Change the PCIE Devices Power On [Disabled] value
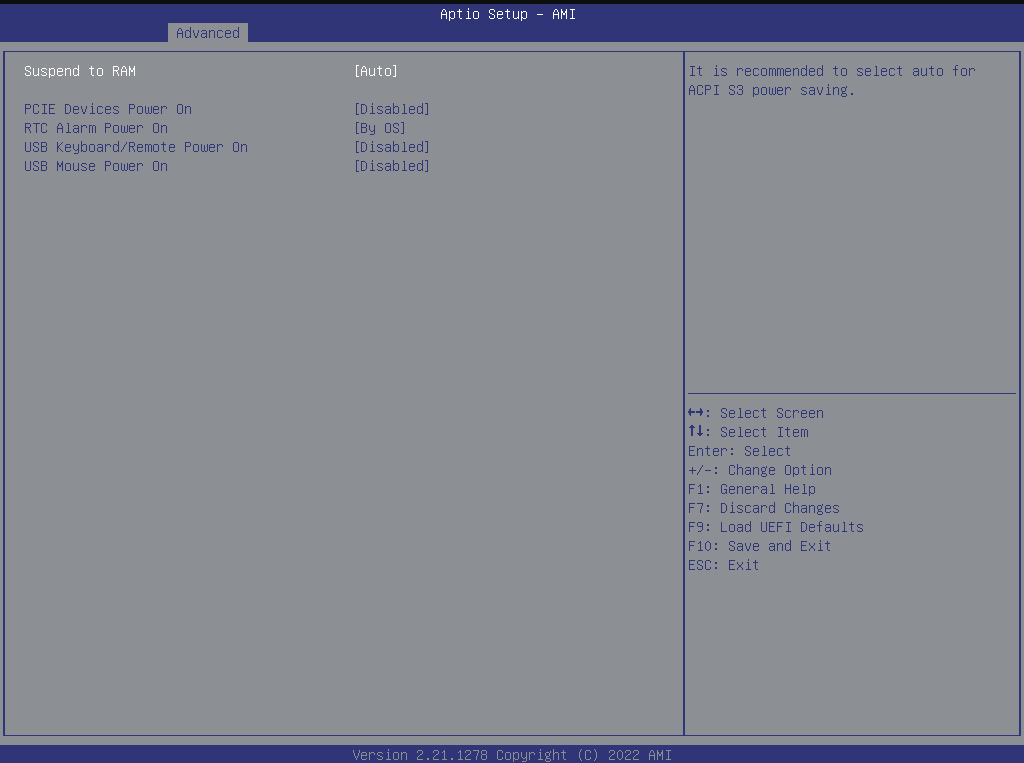Screen dimensions: 1024x763 coord(392,109)
